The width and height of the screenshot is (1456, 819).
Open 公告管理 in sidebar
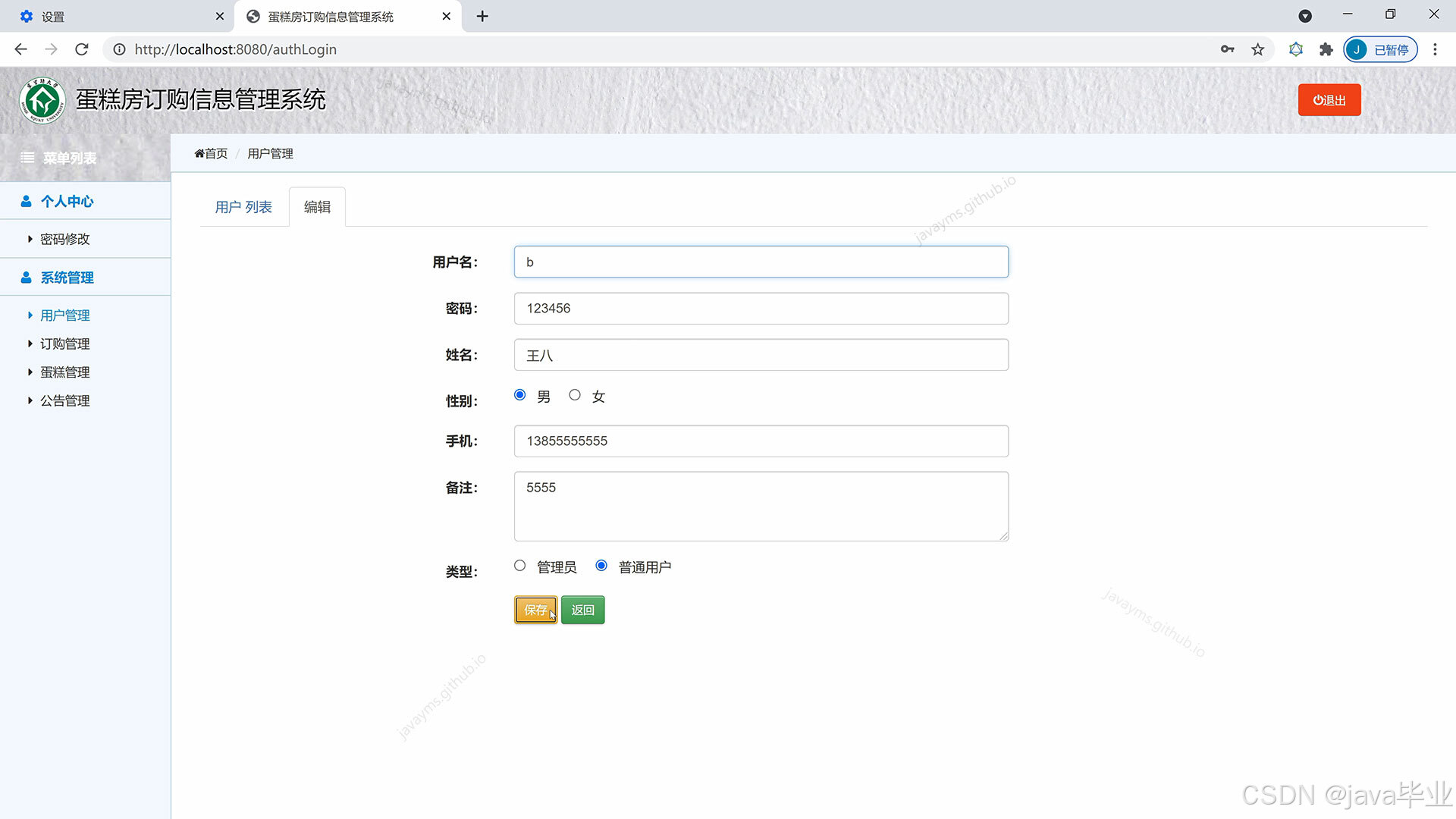[x=65, y=400]
